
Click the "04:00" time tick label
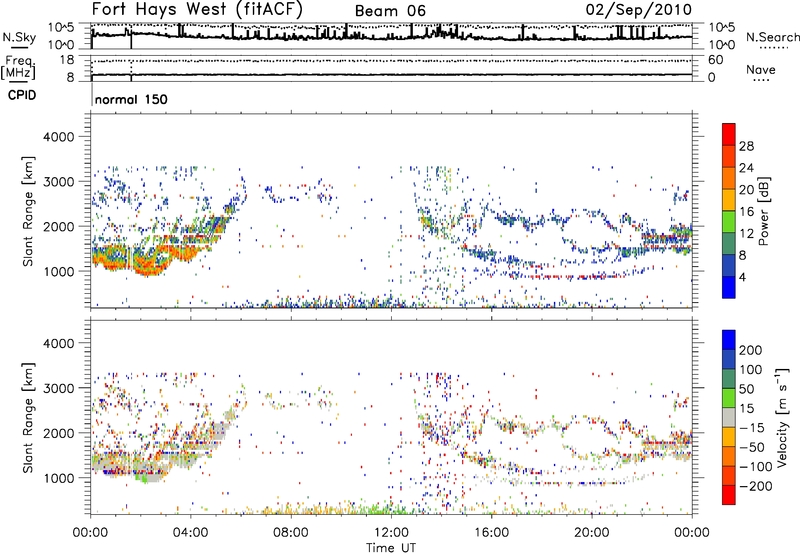[190, 533]
